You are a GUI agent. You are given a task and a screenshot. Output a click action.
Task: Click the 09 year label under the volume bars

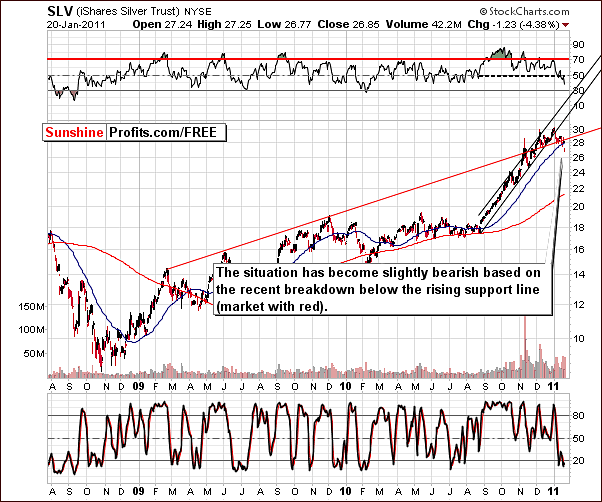(138, 386)
